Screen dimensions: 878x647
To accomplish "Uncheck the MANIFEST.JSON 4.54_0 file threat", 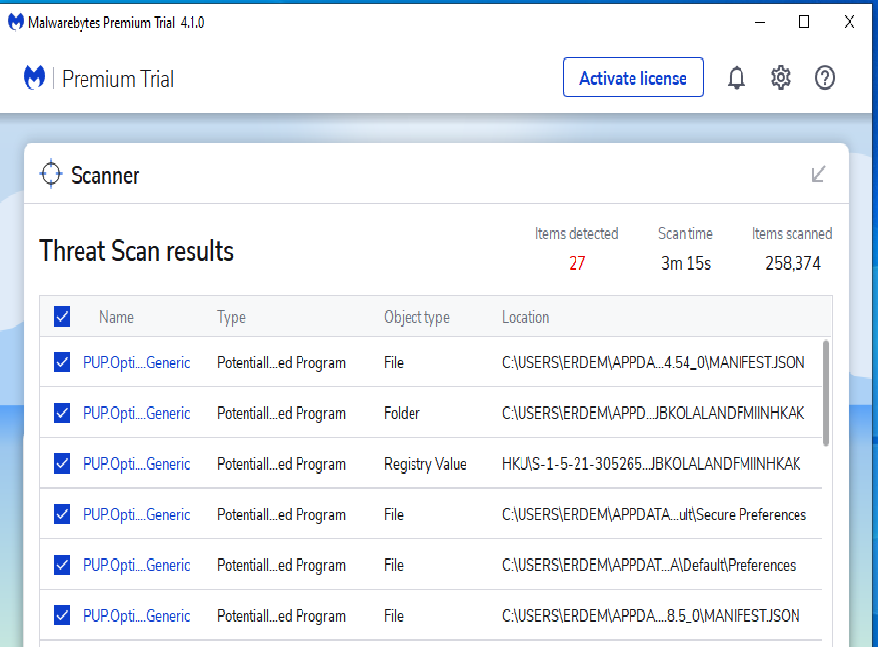I will point(62,362).
